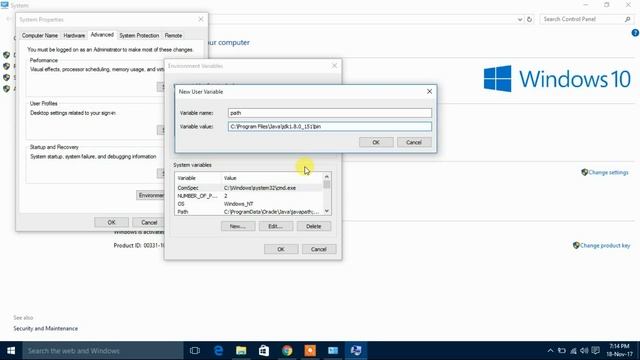Image resolution: width=640 pixels, height=360 pixels.
Task: Open the orange app taskbar icon
Action: (x=310, y=351)
